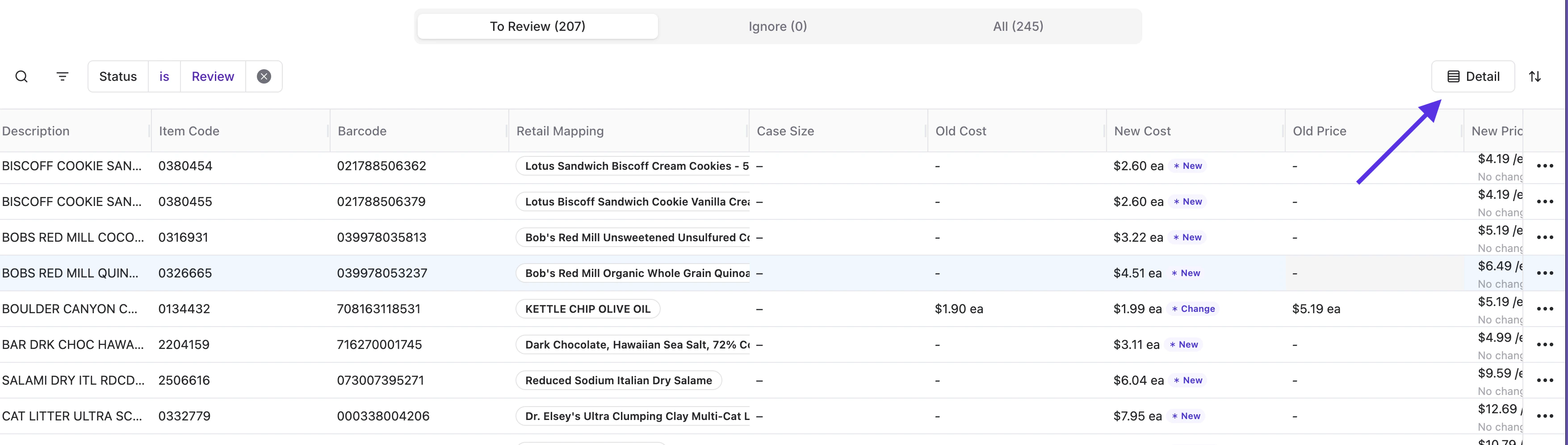Open the Status filter dropdown
This screenshot has height=445, width=1568.
coord(118,76)
